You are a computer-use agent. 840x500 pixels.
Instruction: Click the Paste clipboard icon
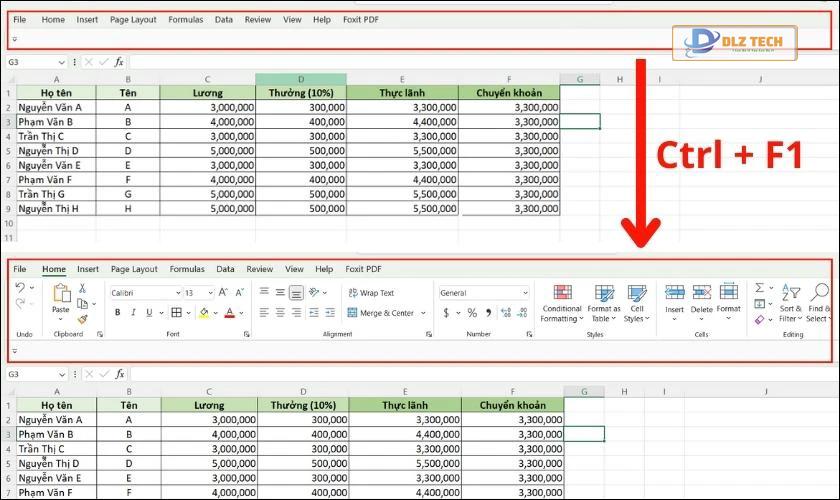click(x=61, y=293)
